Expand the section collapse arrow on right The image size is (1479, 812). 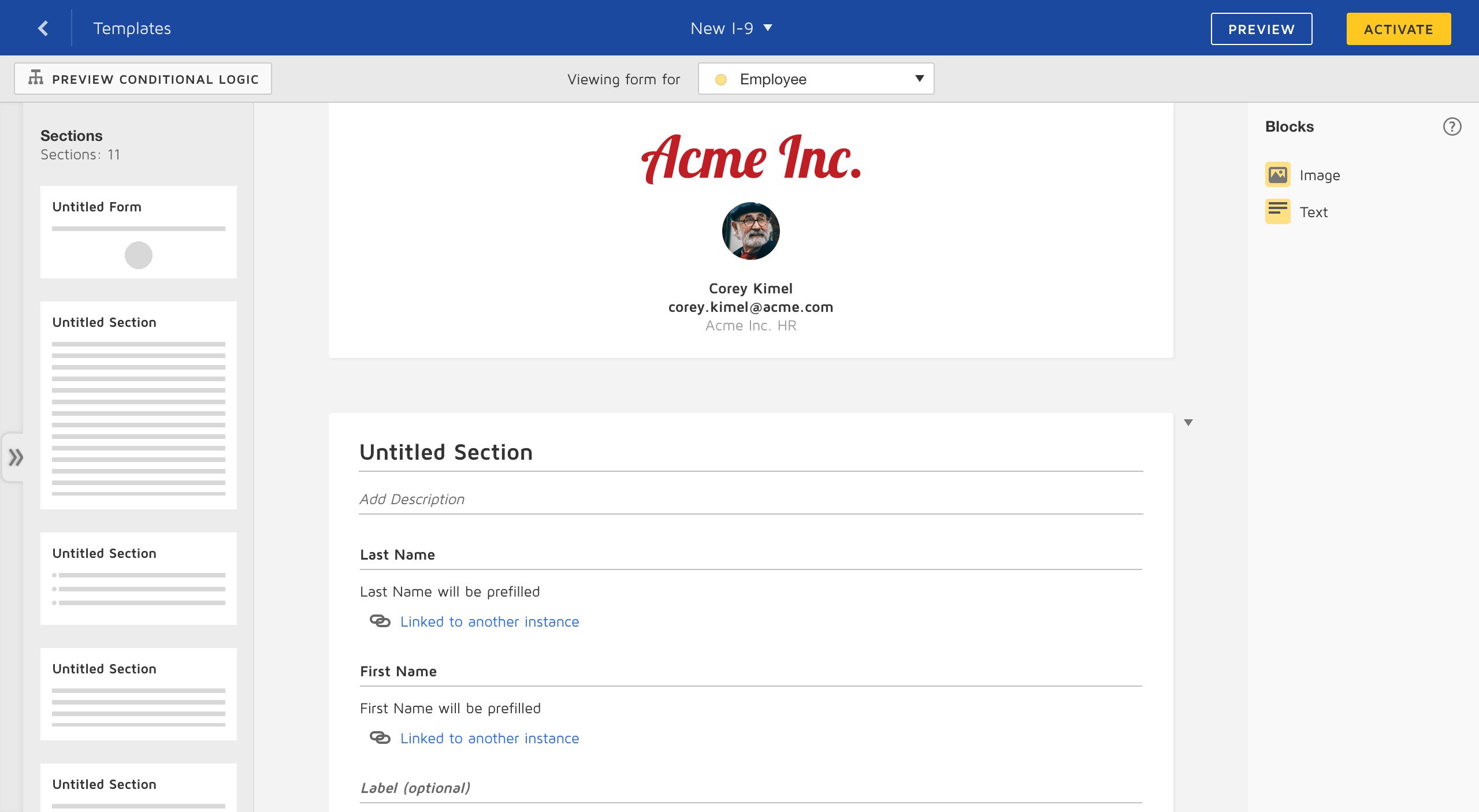click(1189, 422)
